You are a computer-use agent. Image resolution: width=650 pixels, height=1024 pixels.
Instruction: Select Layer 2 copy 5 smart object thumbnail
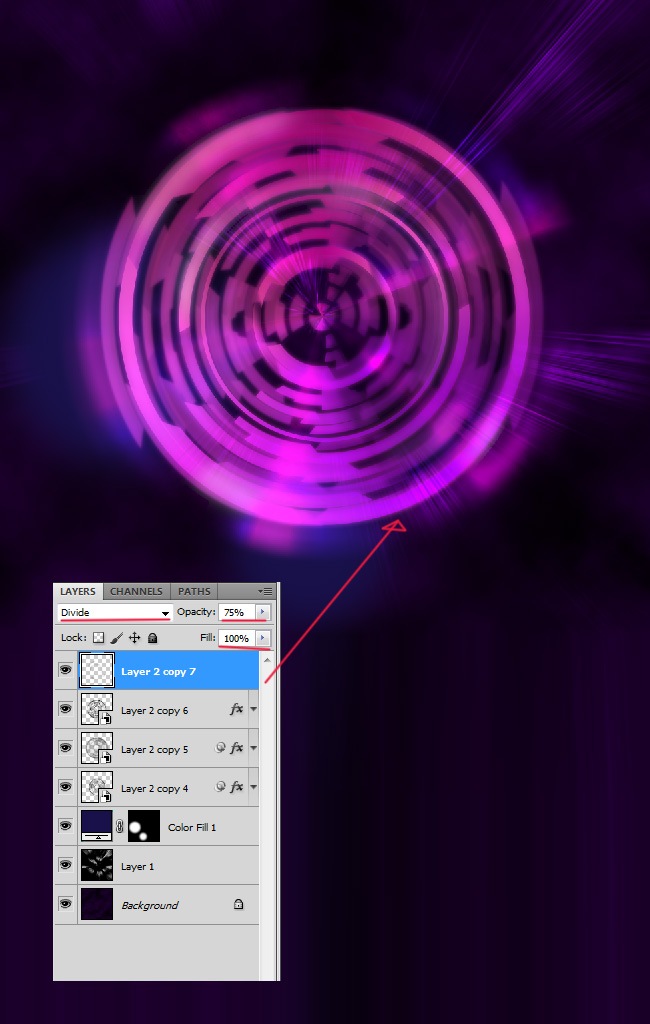click(97, 748)
